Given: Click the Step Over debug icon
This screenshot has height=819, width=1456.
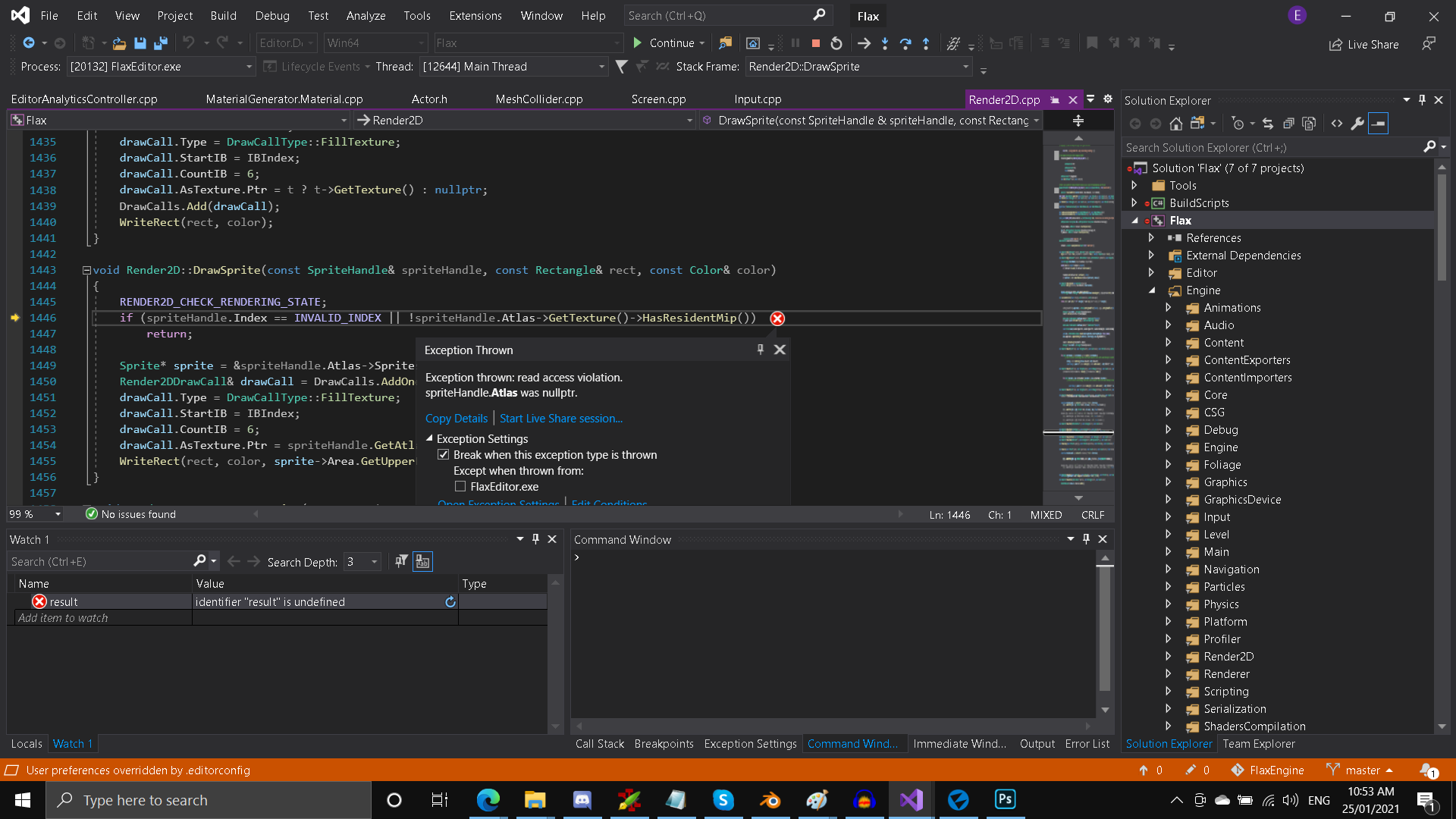Looking at the screenshot, I should pos(906,43).
